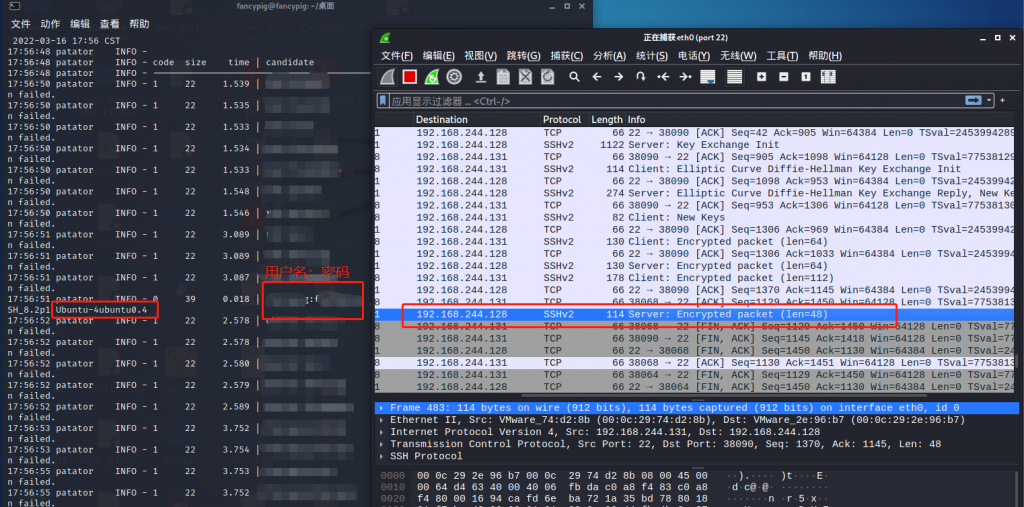Open the 统计(S) menu in Wireshark
Viewport: 1024px width, 507px height.
pyautogui.click(x=652, y=56)
